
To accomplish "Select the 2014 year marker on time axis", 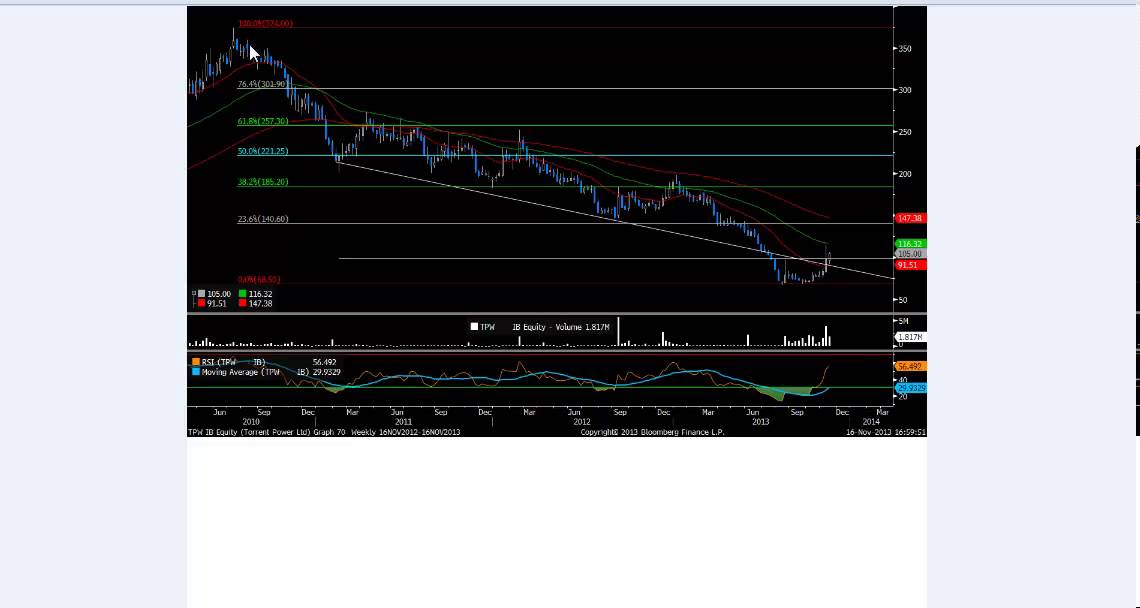I will (871, 422).
